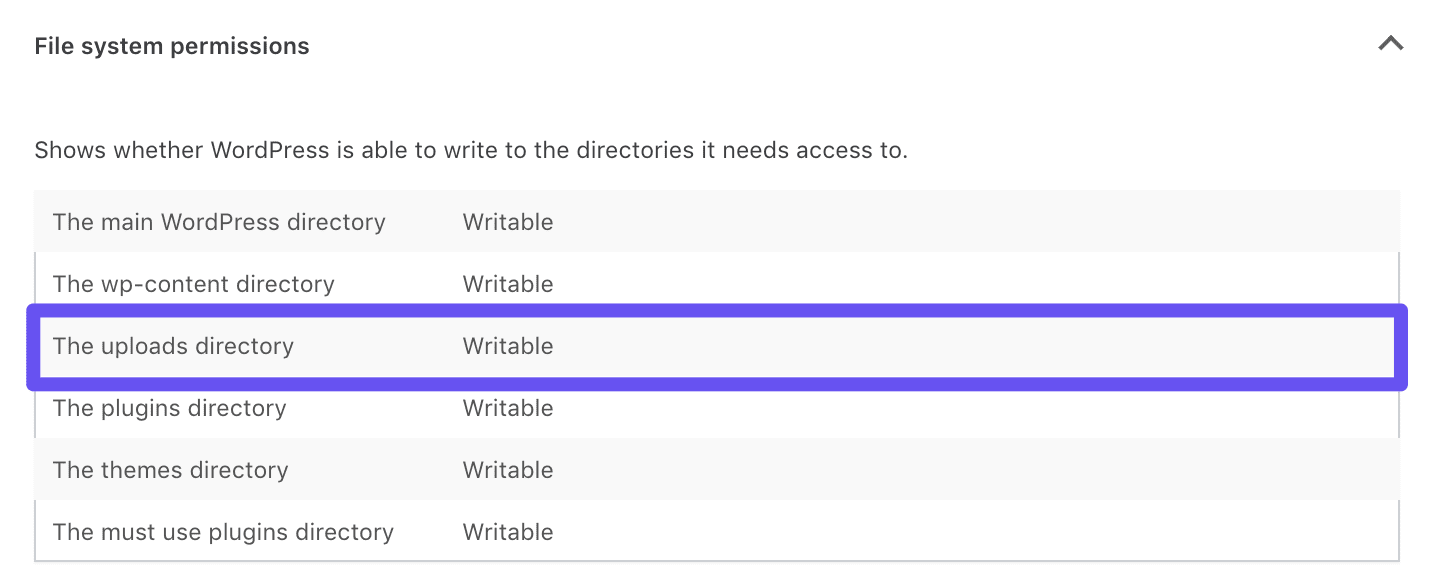The height and width of the screenshot is (584, 1434).
Task: Click Writable for the must use plugins directory
Action: pyautogui.click(x=507, y=531)
